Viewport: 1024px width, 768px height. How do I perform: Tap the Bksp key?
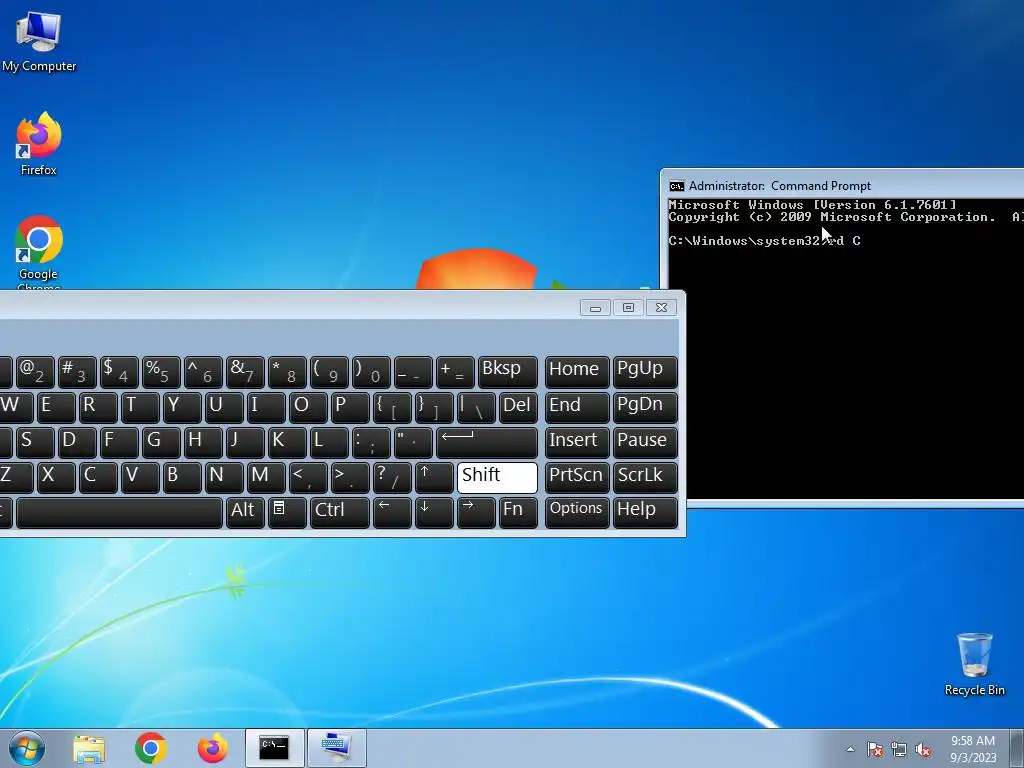(x=507, y=372)
